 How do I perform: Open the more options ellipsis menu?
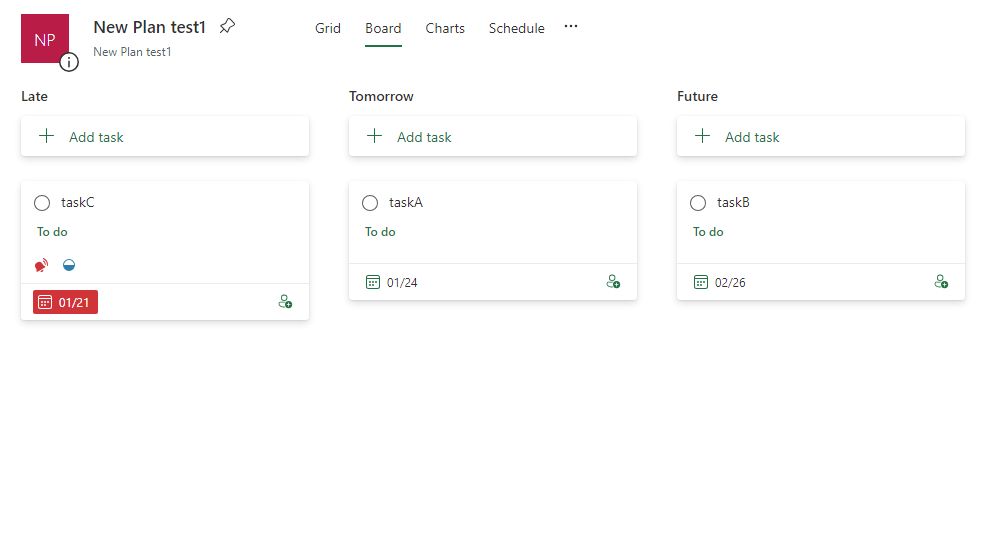571,27
